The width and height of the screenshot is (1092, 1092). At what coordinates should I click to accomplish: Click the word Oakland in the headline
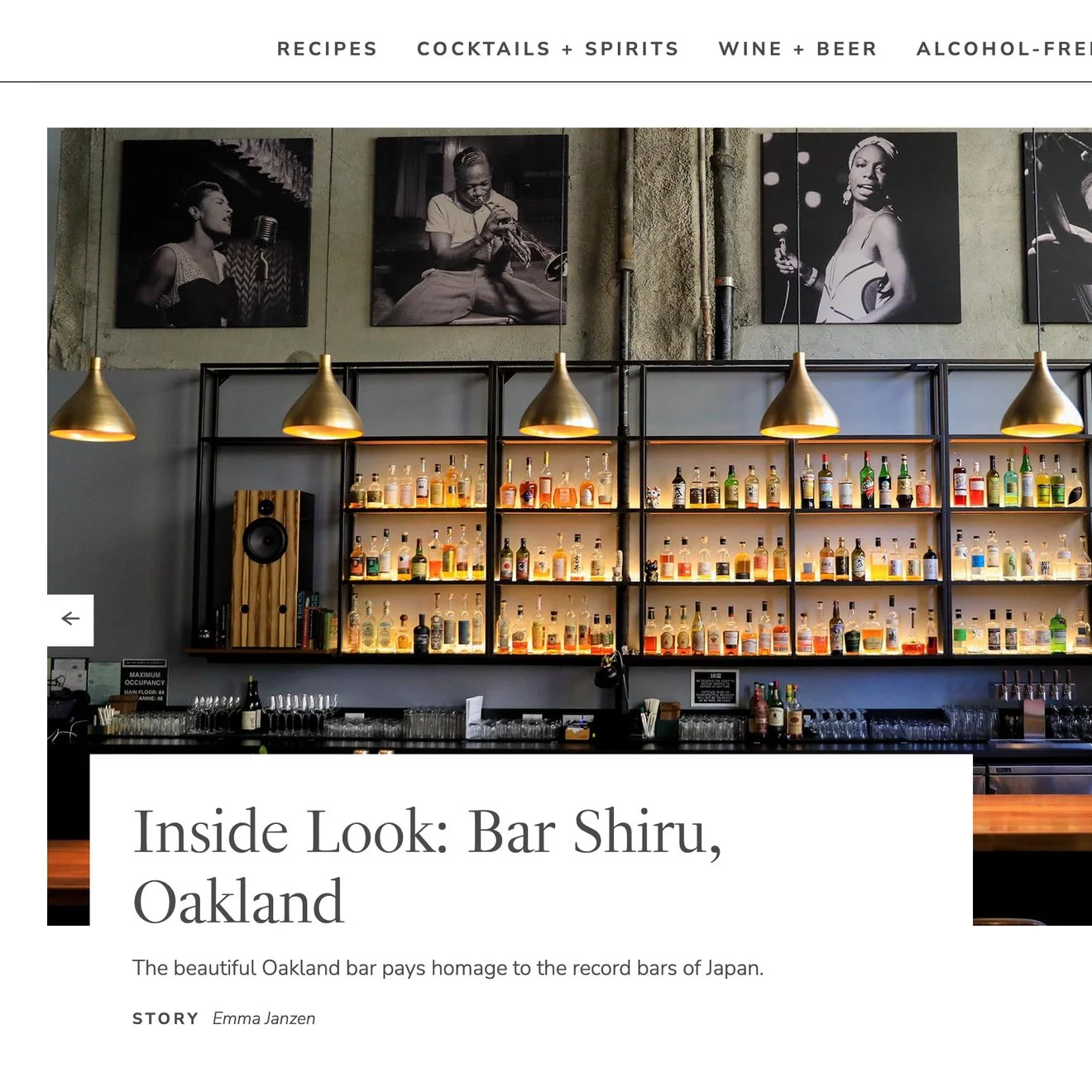pos(238,902)
